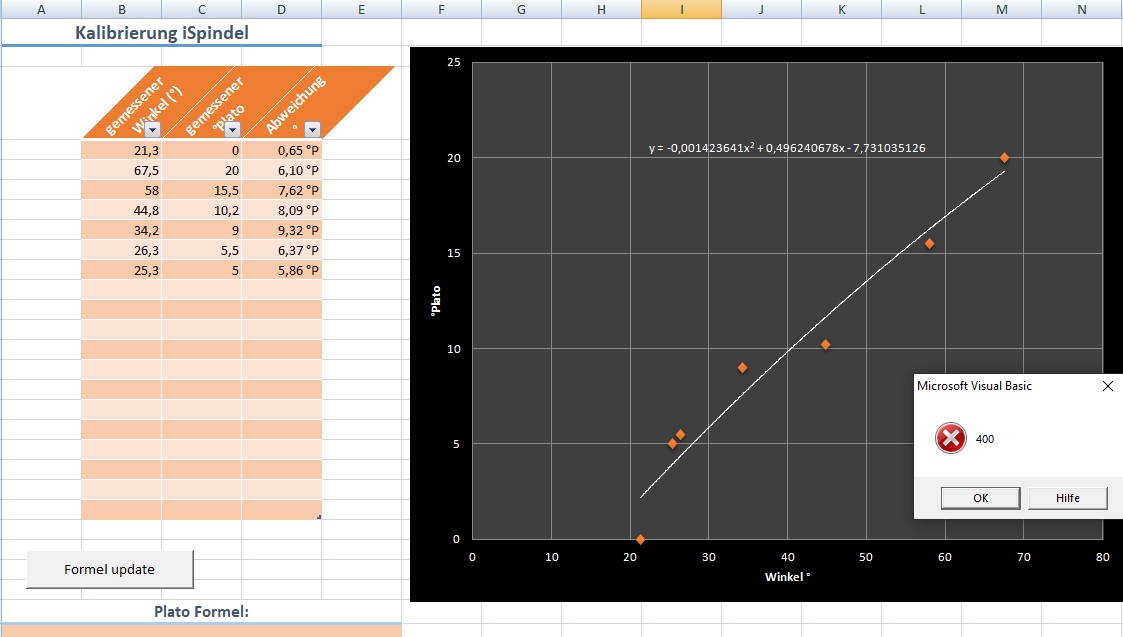Select the cell showing 9,32 °P
Viewport: 1123px width, 637px height.
point(281,230)
